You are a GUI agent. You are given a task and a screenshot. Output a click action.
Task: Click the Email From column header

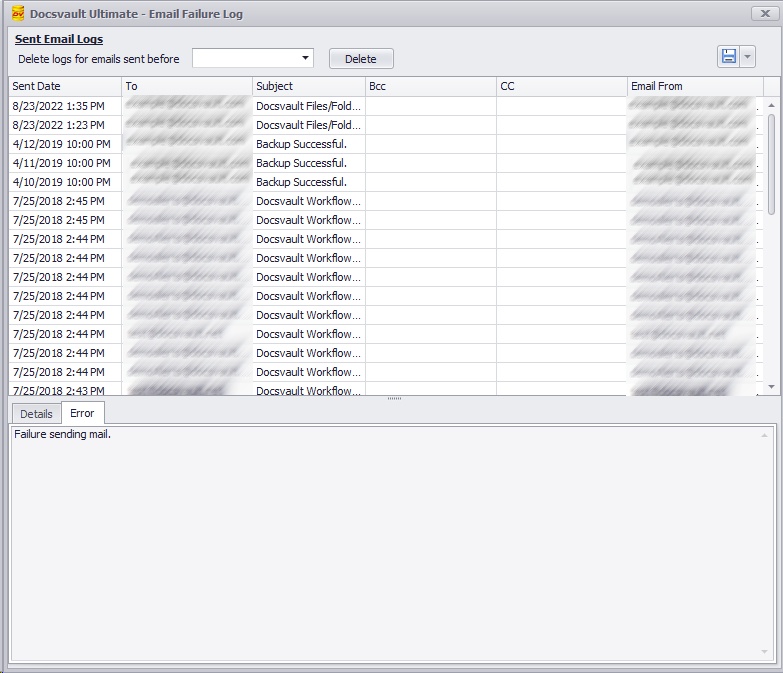[695, 86]
